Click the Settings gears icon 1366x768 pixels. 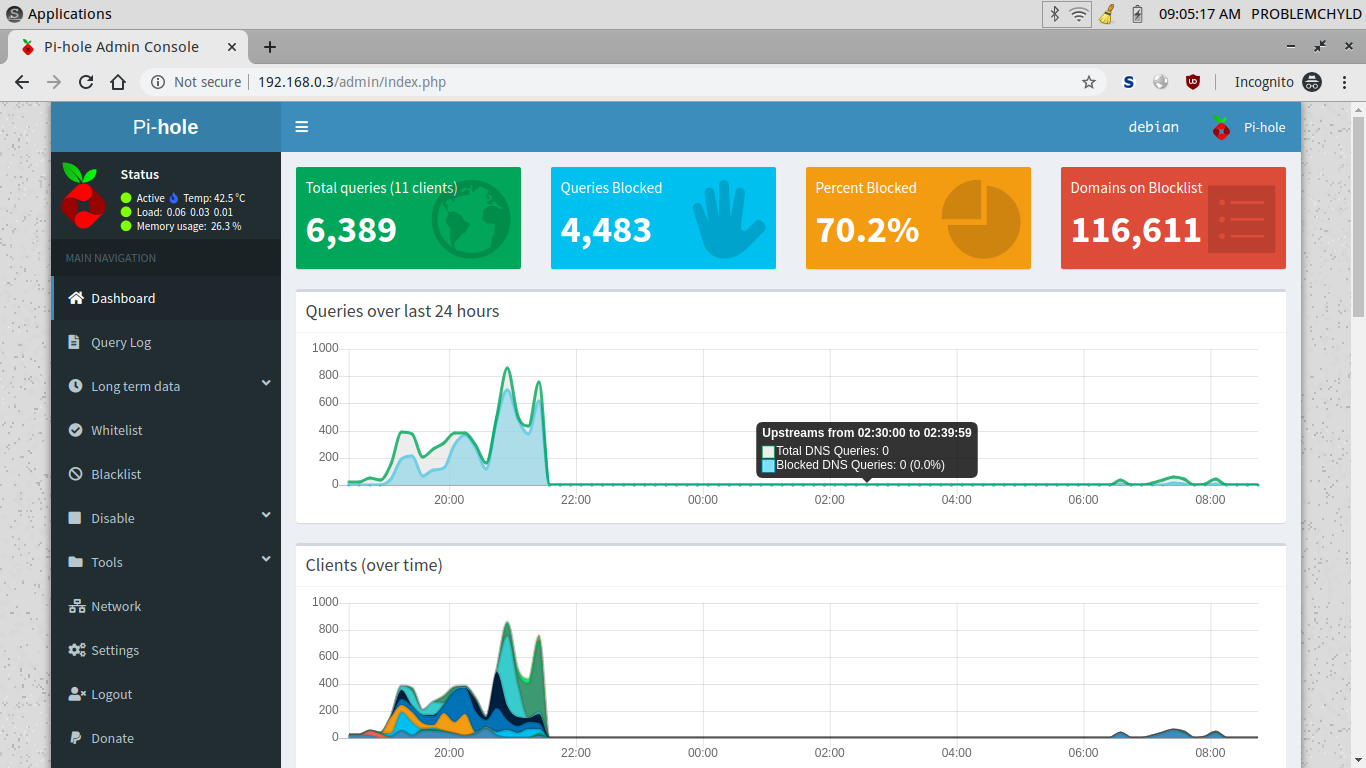point(77,650)
